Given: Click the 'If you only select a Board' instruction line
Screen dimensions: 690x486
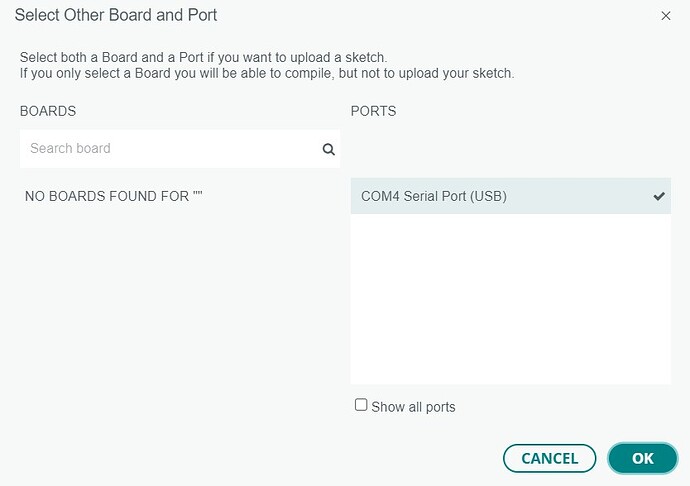Looking at the screenshot, I should pyautogui.click(x=267, y=73).
